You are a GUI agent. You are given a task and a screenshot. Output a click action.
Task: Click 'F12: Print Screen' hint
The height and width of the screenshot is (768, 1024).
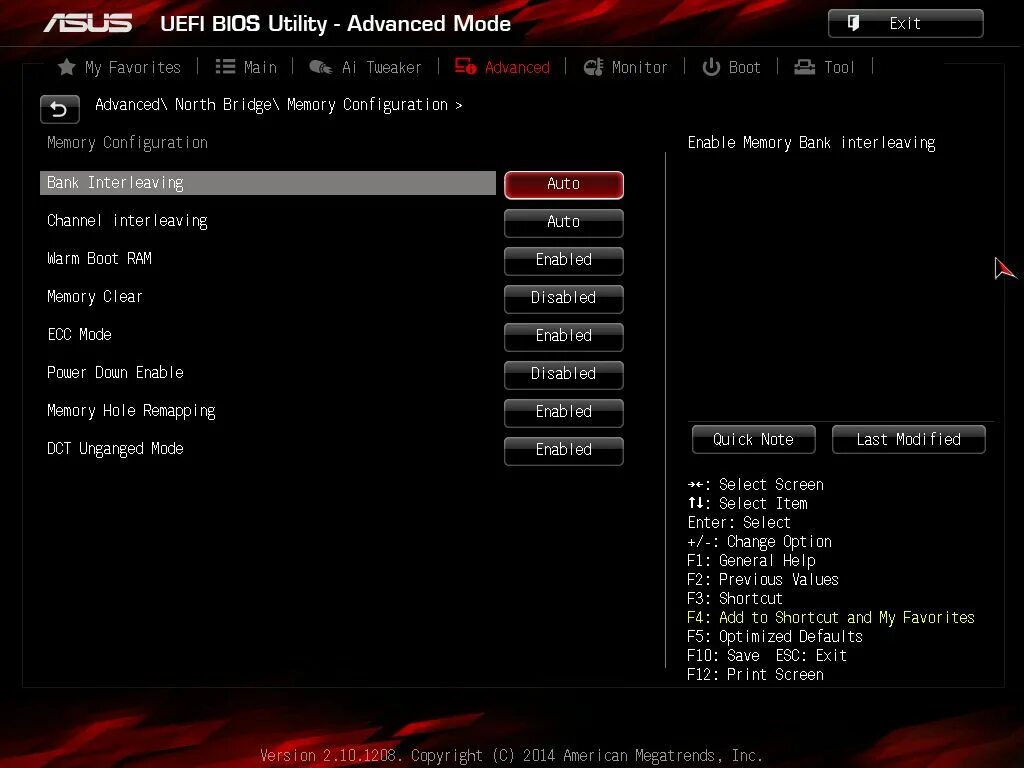pos(756,675)
